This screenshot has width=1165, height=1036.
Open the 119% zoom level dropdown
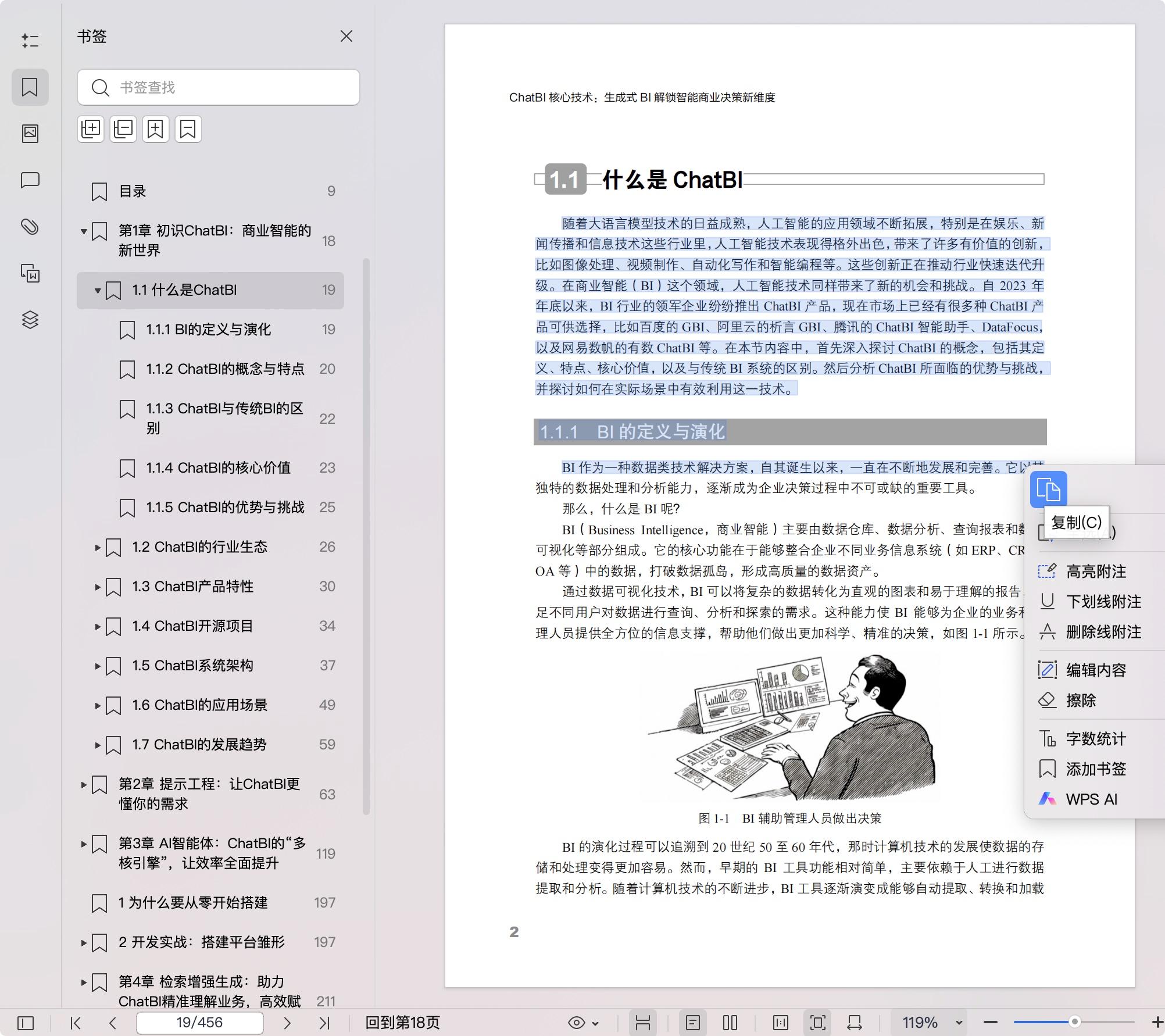pyautogui.click(x=959, y=1023)
